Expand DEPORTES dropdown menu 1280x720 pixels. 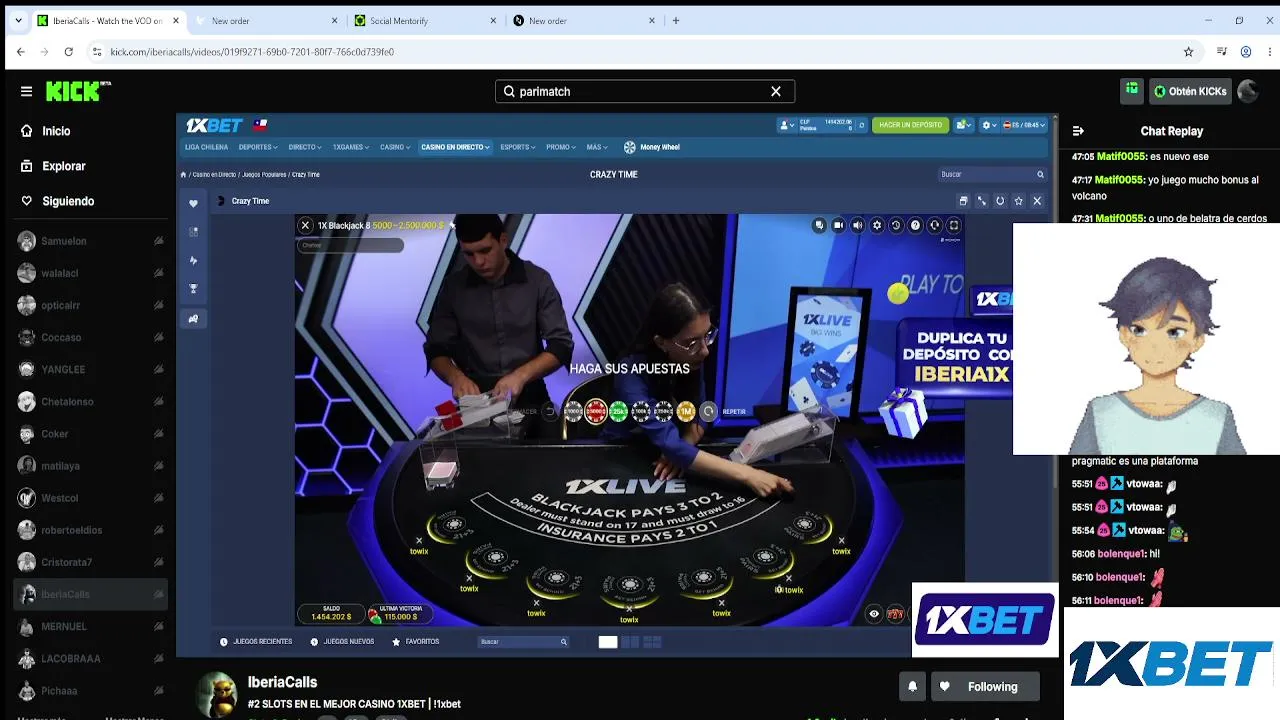pos(258,147)
